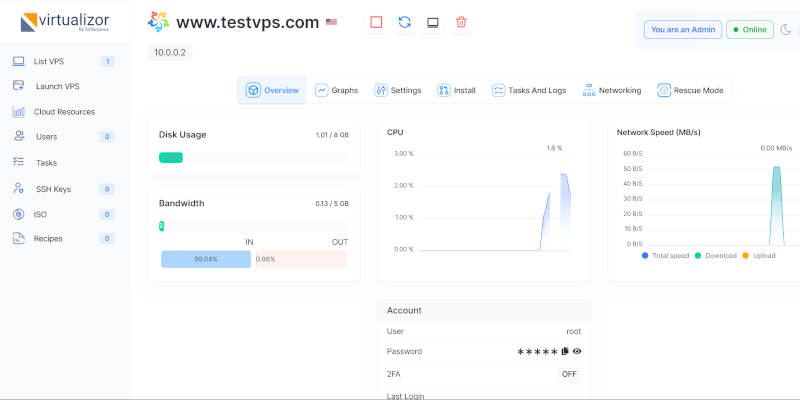Screen dimensions: 800x400
Task: Toggle the 2FA OFF switch
Action: click(569, 374)
